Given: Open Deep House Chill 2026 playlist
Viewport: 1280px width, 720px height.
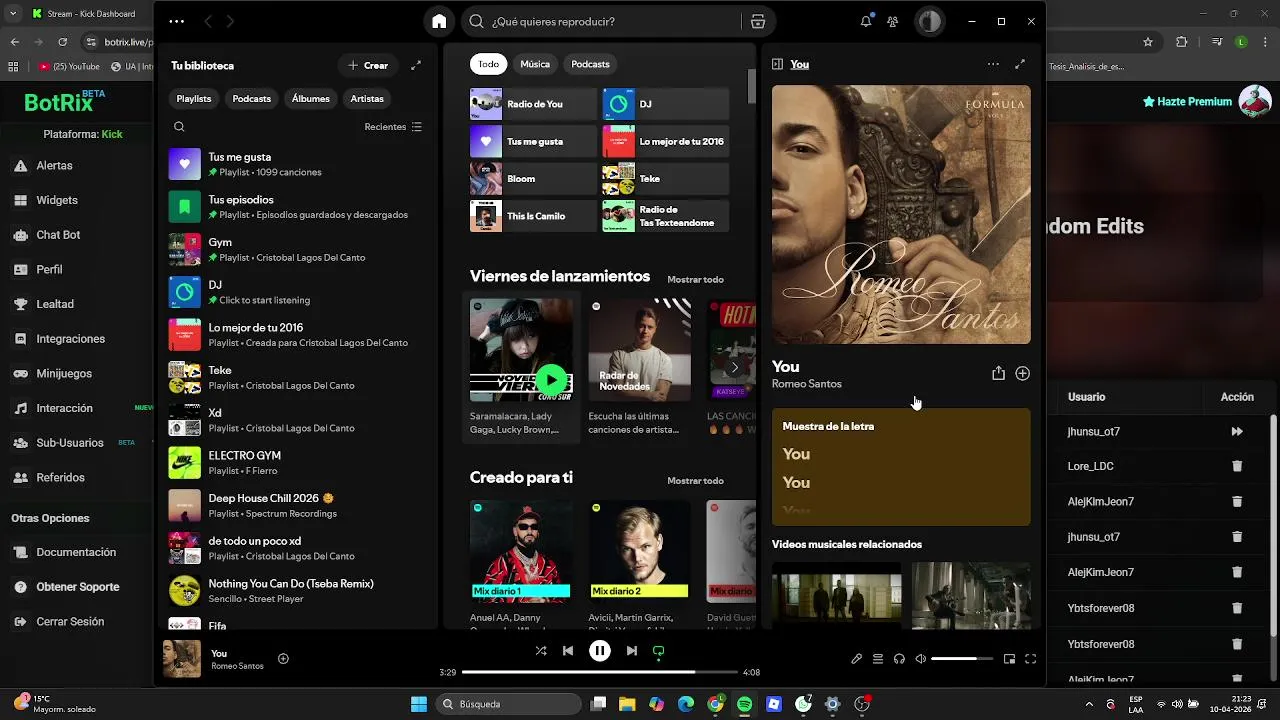Looking at the screenshot, I should click(x=296, y=505).
